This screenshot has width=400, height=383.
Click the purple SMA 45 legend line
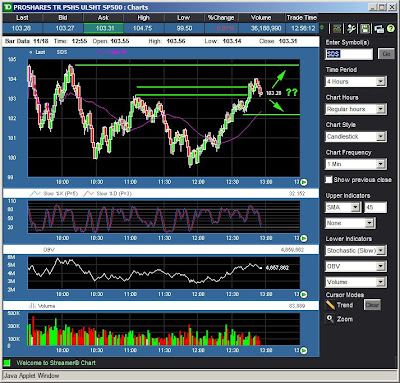coord(101,52)
